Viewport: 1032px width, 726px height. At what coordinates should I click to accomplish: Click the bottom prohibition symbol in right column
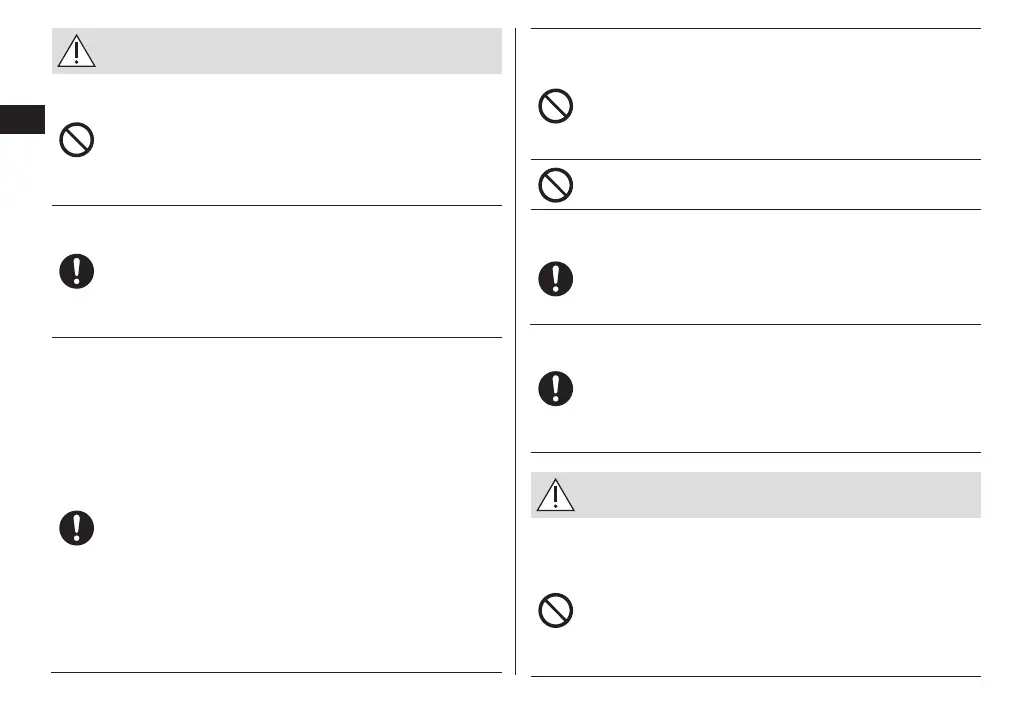click(x=555, y=610)
